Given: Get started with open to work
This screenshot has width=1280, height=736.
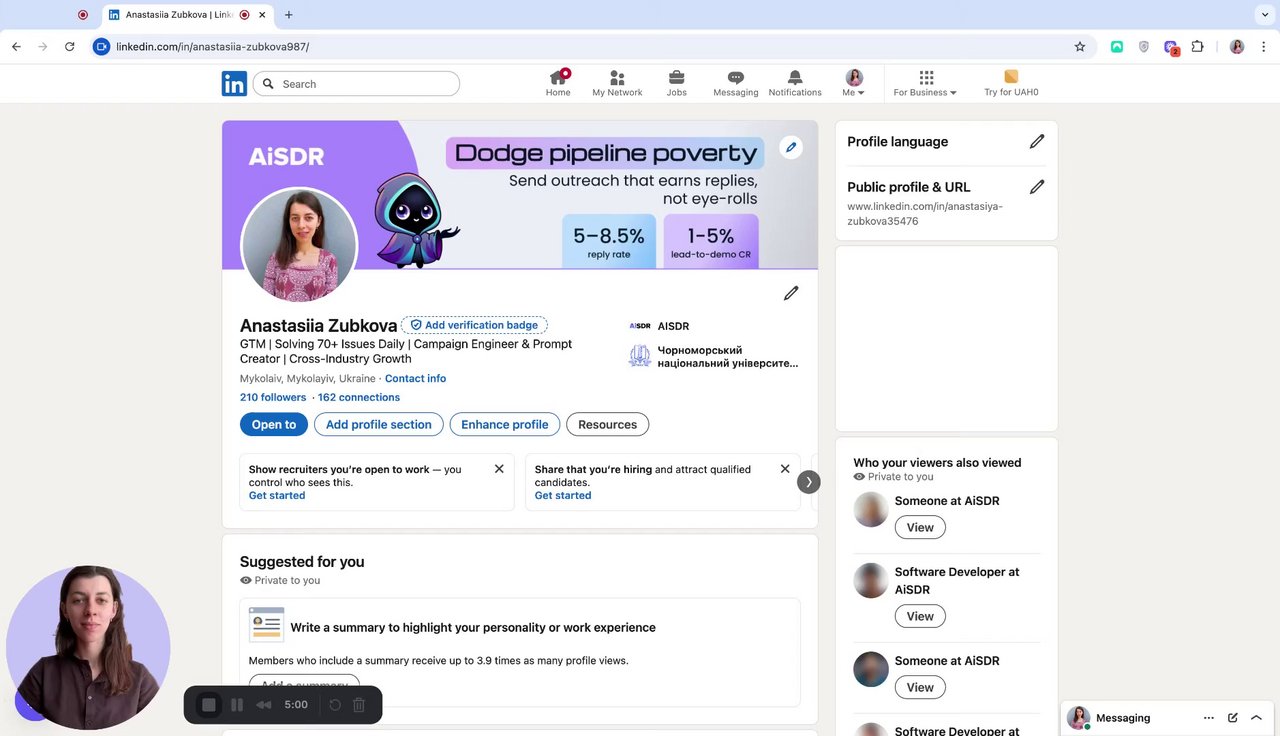Looking at the screenshot, I should [x=277, y=495].
